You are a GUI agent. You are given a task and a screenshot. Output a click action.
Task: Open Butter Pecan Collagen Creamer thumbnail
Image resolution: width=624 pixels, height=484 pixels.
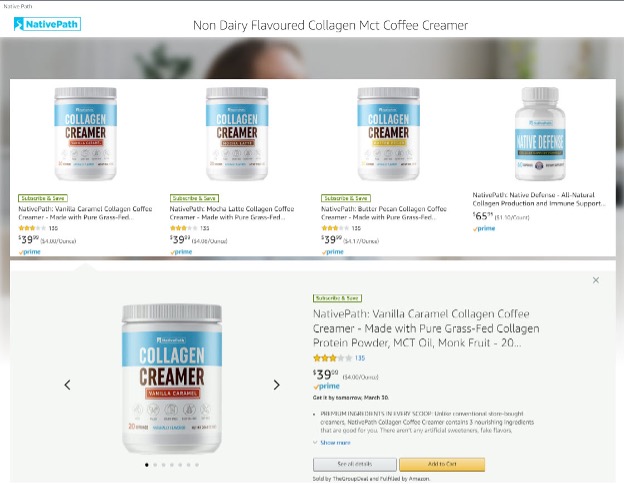click(388, 134)
